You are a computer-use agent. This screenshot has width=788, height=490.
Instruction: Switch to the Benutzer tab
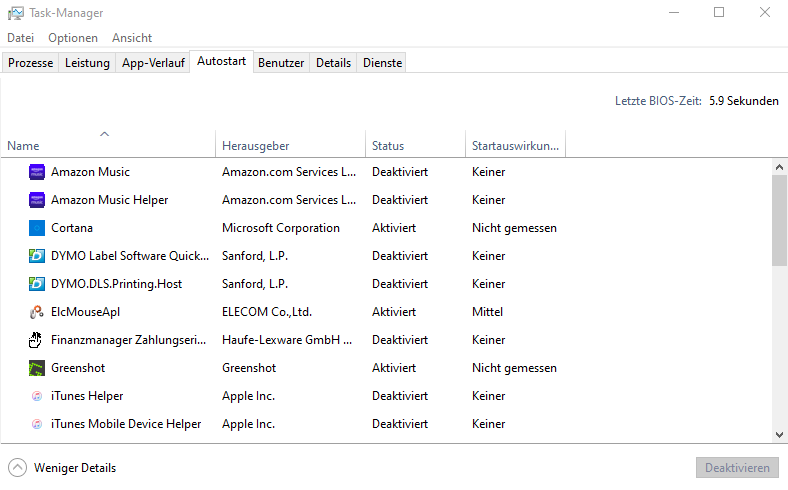(281, 63)
